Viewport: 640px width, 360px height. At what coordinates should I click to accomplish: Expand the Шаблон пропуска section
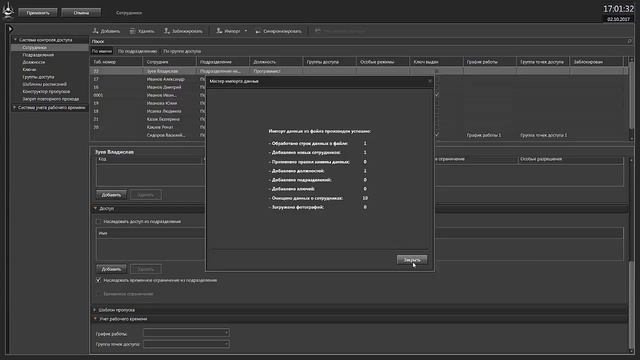click(95, 310)
